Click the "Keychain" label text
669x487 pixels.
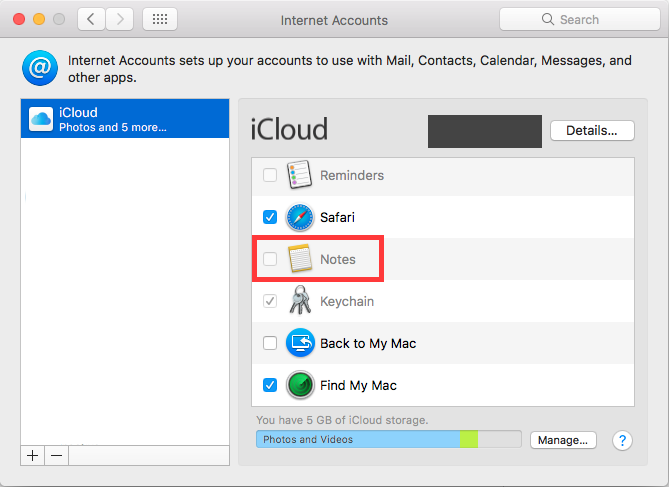347,301
